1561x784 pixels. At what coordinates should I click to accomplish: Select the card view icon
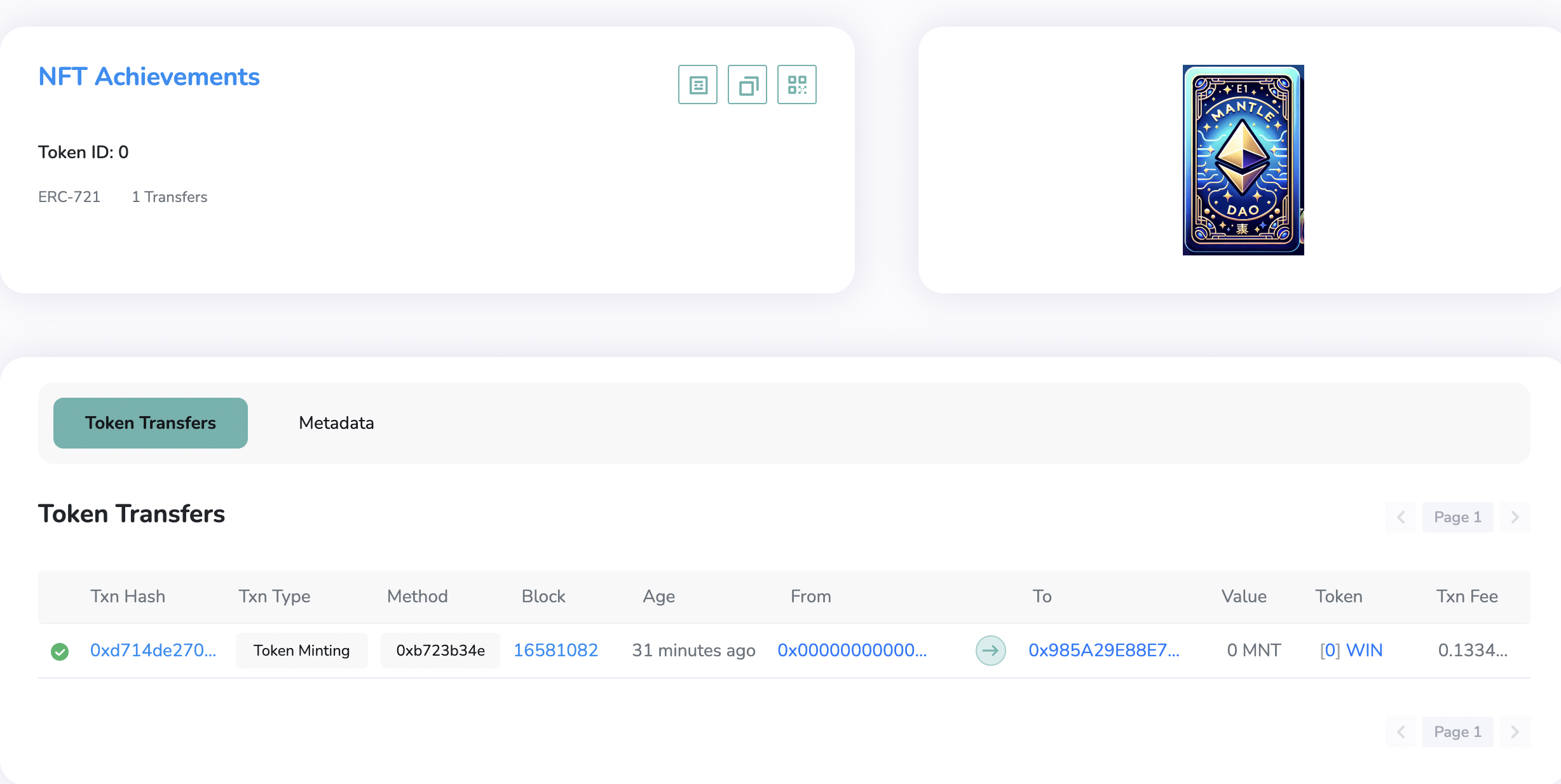coord(748,84)
